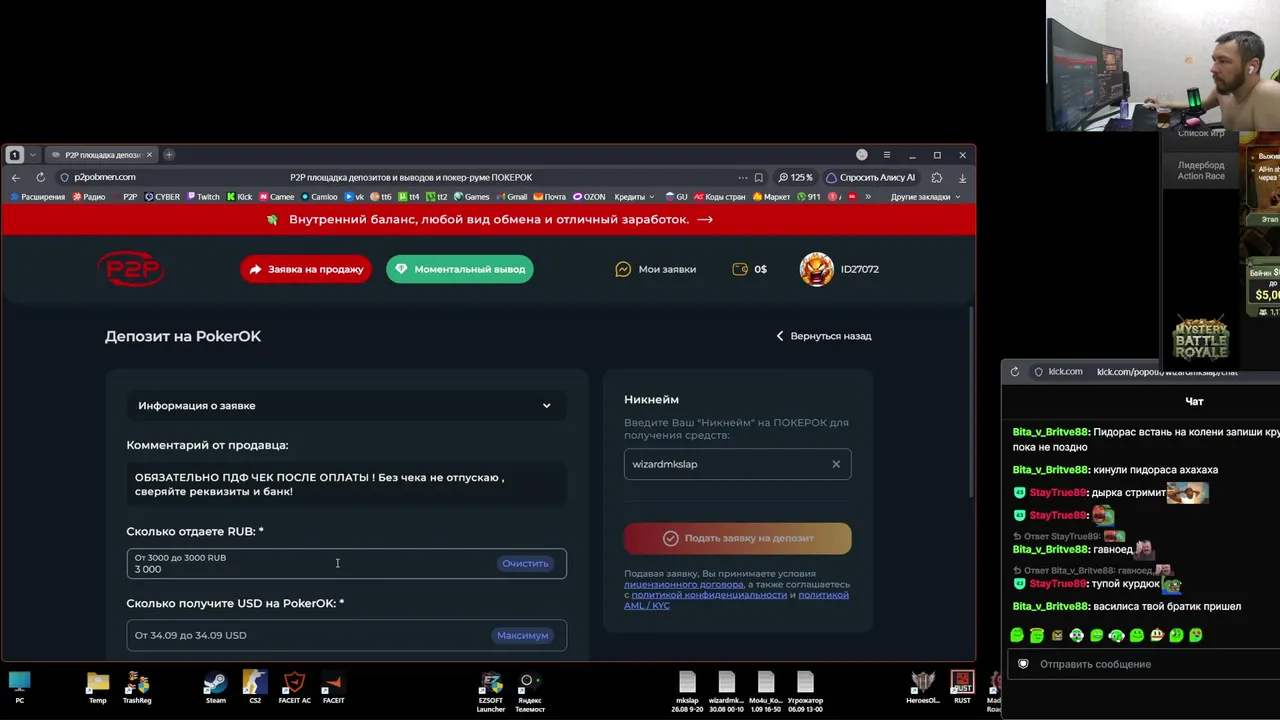The height and width of the screenshot is (720, 1280).
Task: Open the Маркет bookmark
Action: (771, 197)
